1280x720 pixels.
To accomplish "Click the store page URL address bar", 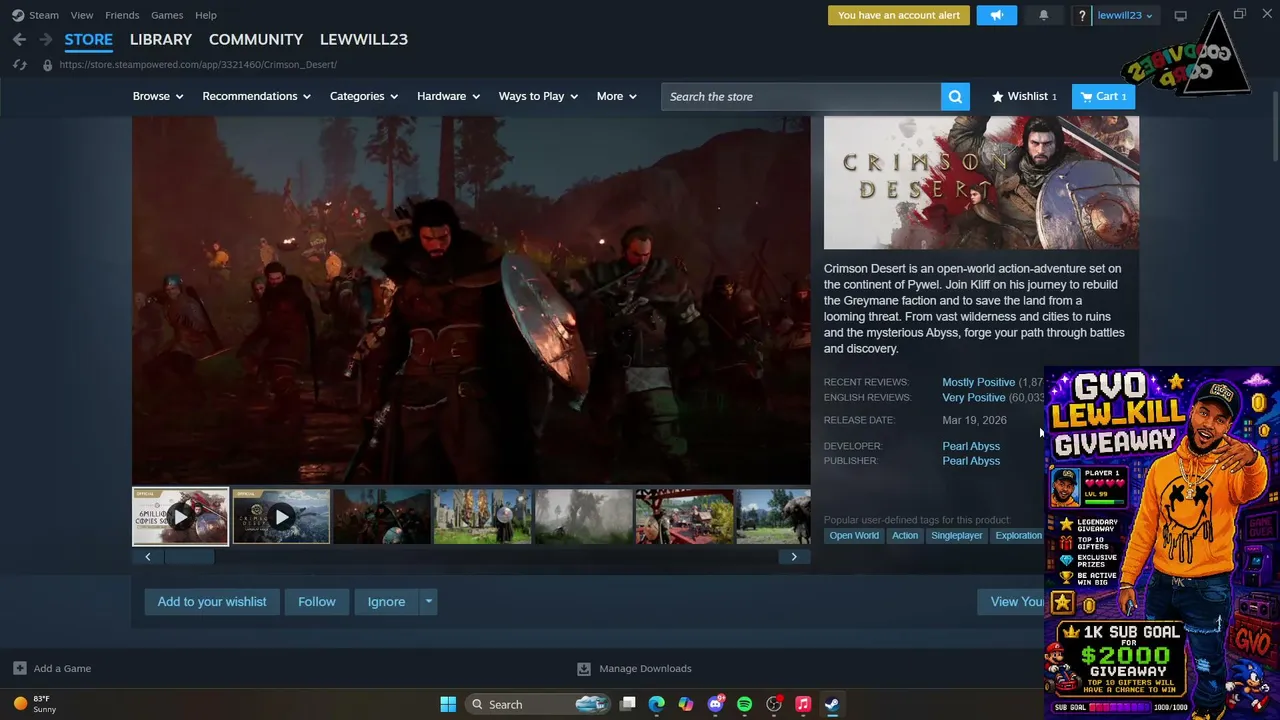I will coord(198,65).
